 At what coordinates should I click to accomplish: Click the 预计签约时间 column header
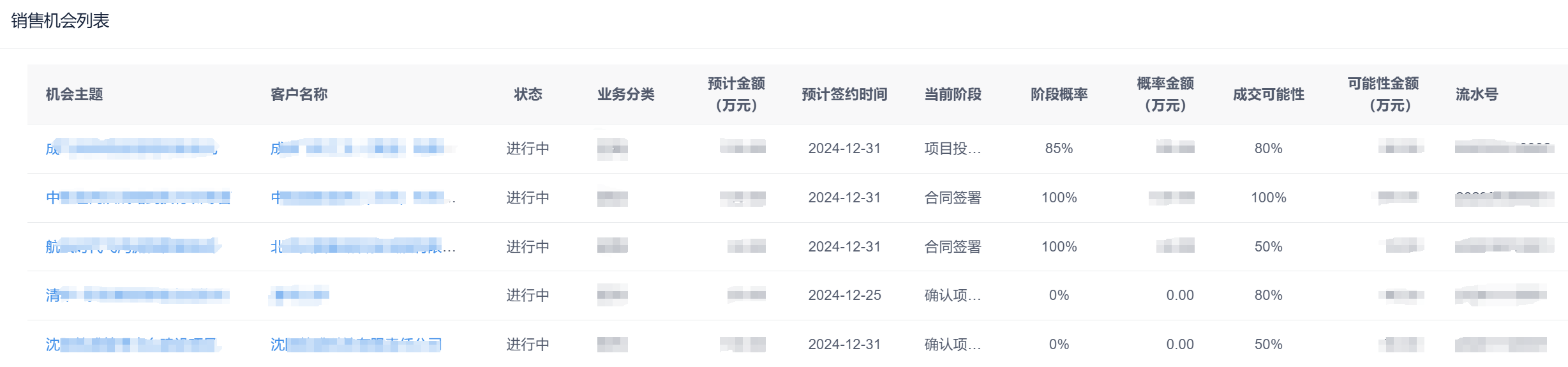point(845,94)
